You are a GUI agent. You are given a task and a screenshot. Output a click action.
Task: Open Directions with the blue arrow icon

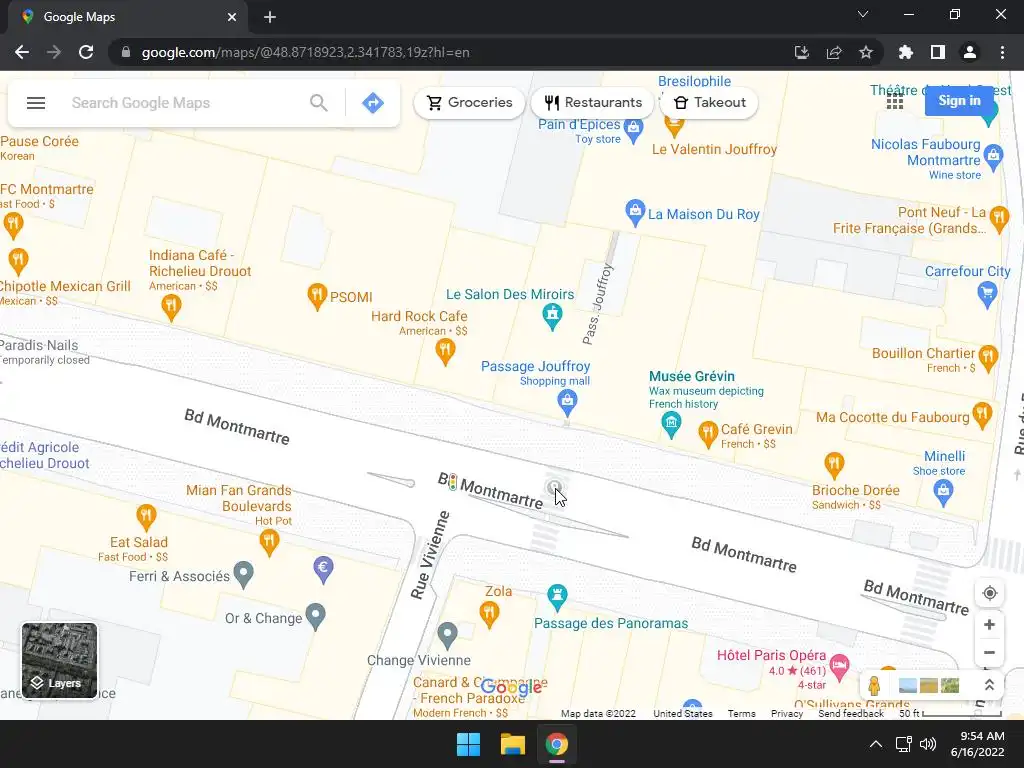pos(373,103)
